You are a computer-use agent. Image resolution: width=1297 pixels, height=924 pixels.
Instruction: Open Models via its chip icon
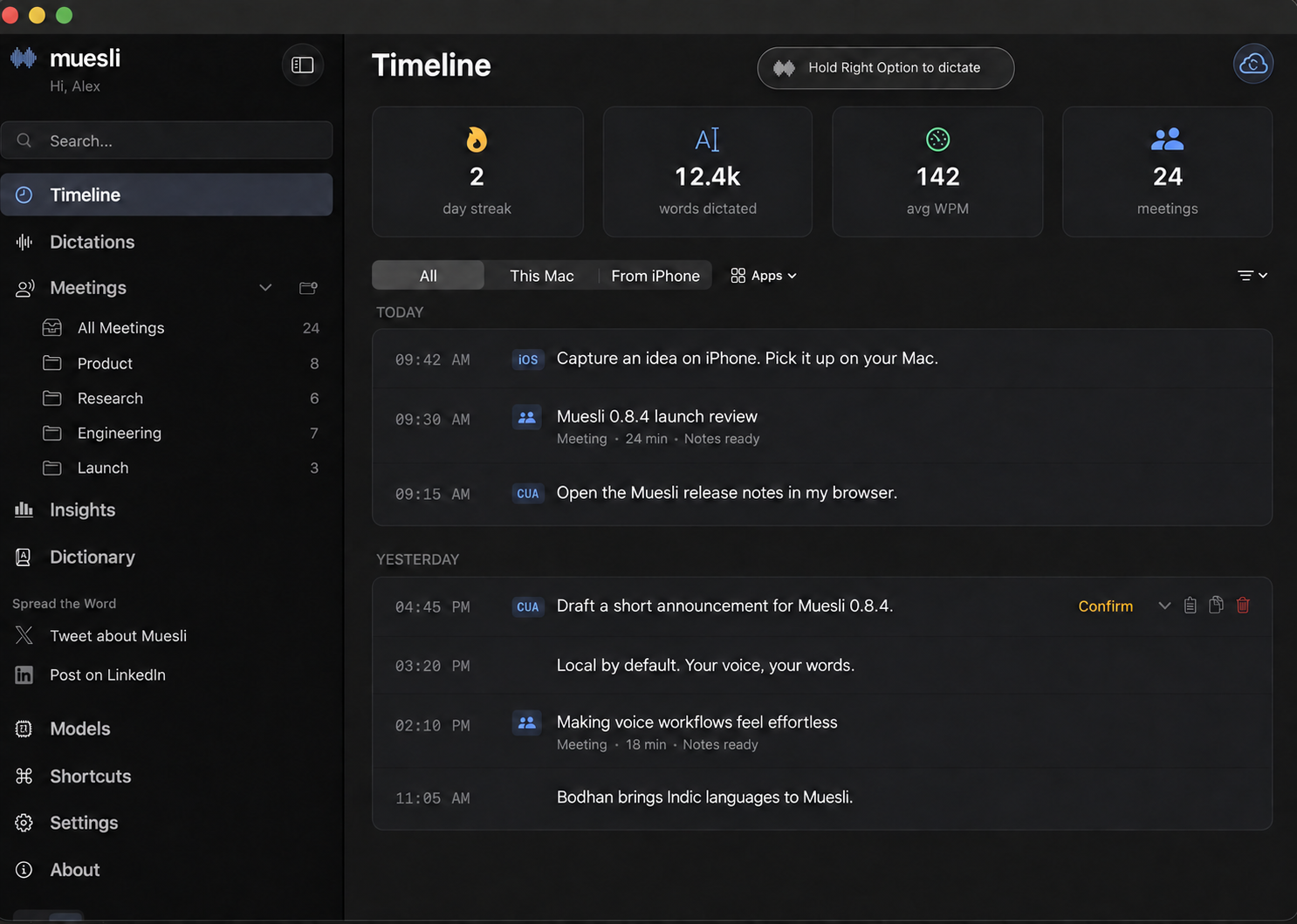(x=24, y=729)
